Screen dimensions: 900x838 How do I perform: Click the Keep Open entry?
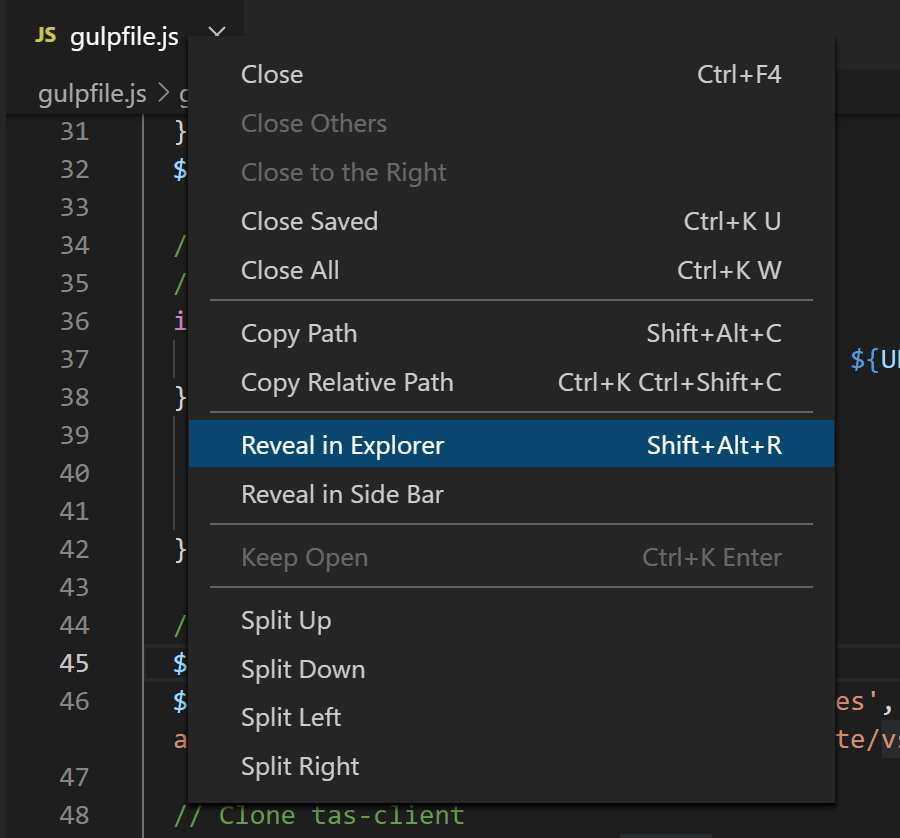304,557
